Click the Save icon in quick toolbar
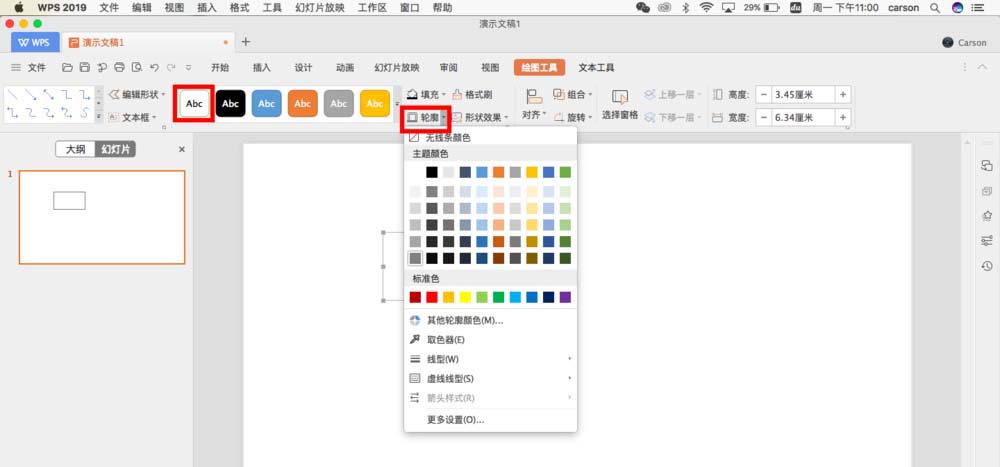 click(x=84, y=67)
